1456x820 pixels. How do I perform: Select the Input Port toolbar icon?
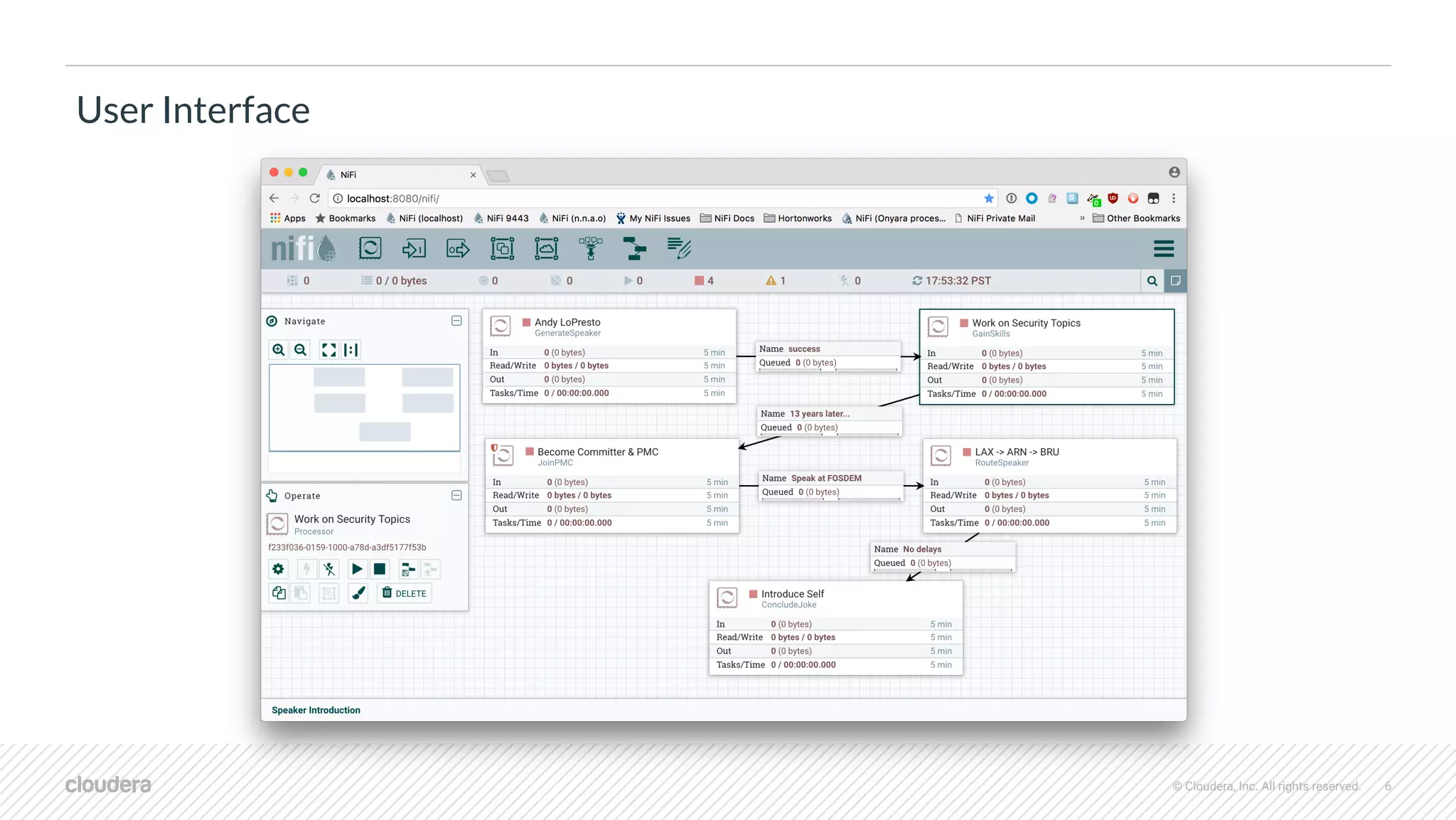point(414,249)
